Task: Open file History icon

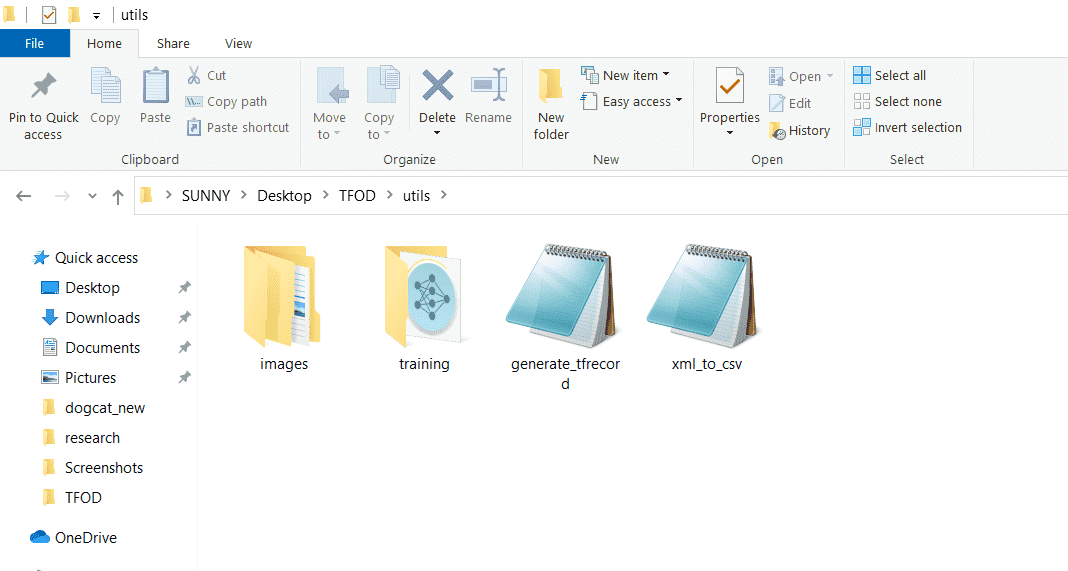Action: pos(777,130)
